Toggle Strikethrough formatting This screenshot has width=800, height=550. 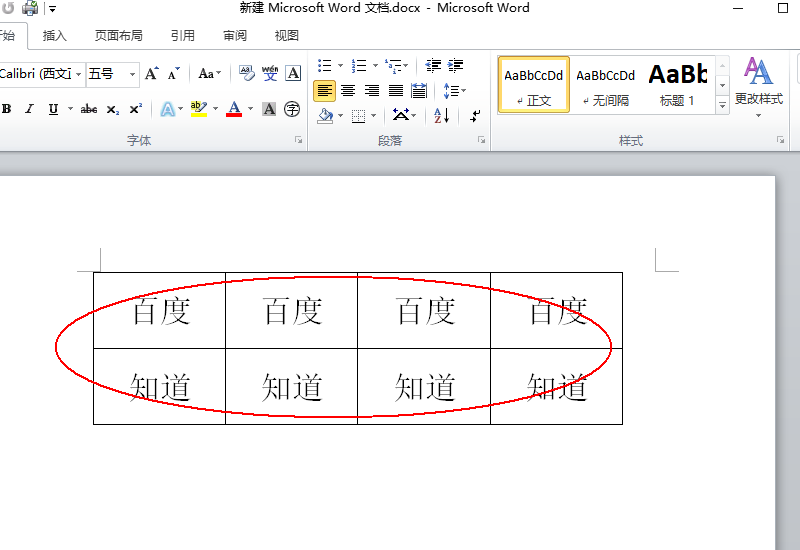pos(89,109)
